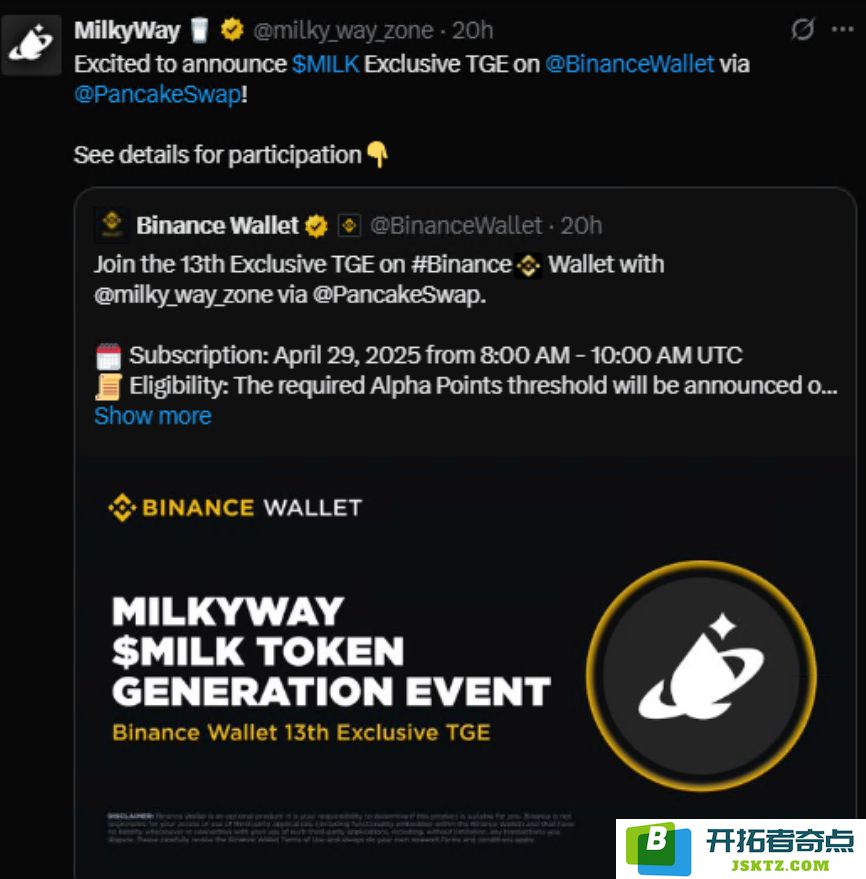Click the Grok explain-post icon
Viewport: 866px width, 879px height.
[x=803, y=29]
